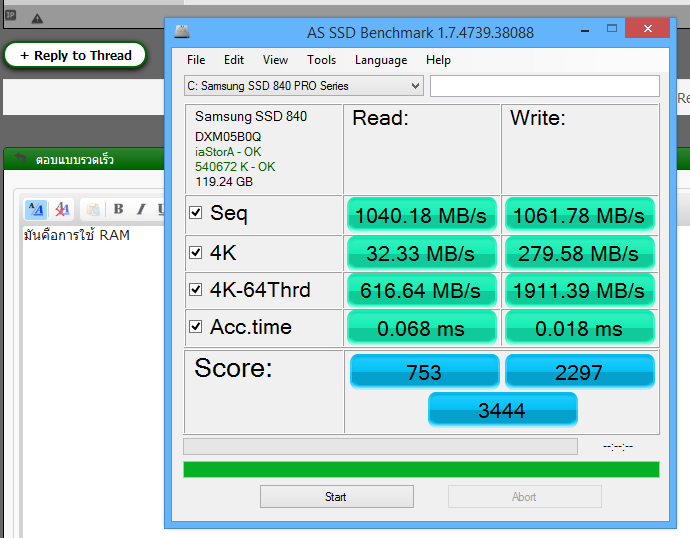The height and width of the screenshot is (538, 690).
Task: Close the AS SSD Benchmark window
Action: [x=647, y=29]
